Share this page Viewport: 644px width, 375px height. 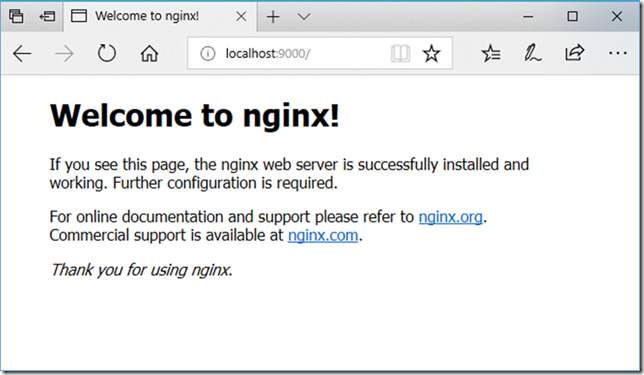(x=574, y=53)
